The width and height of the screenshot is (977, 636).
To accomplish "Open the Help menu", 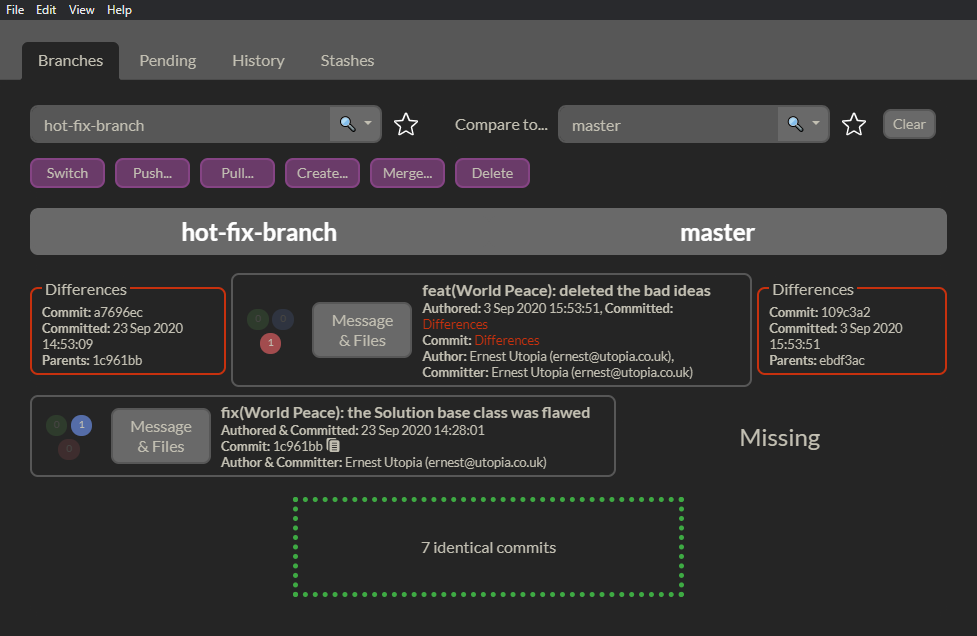I will pos(119,10).
